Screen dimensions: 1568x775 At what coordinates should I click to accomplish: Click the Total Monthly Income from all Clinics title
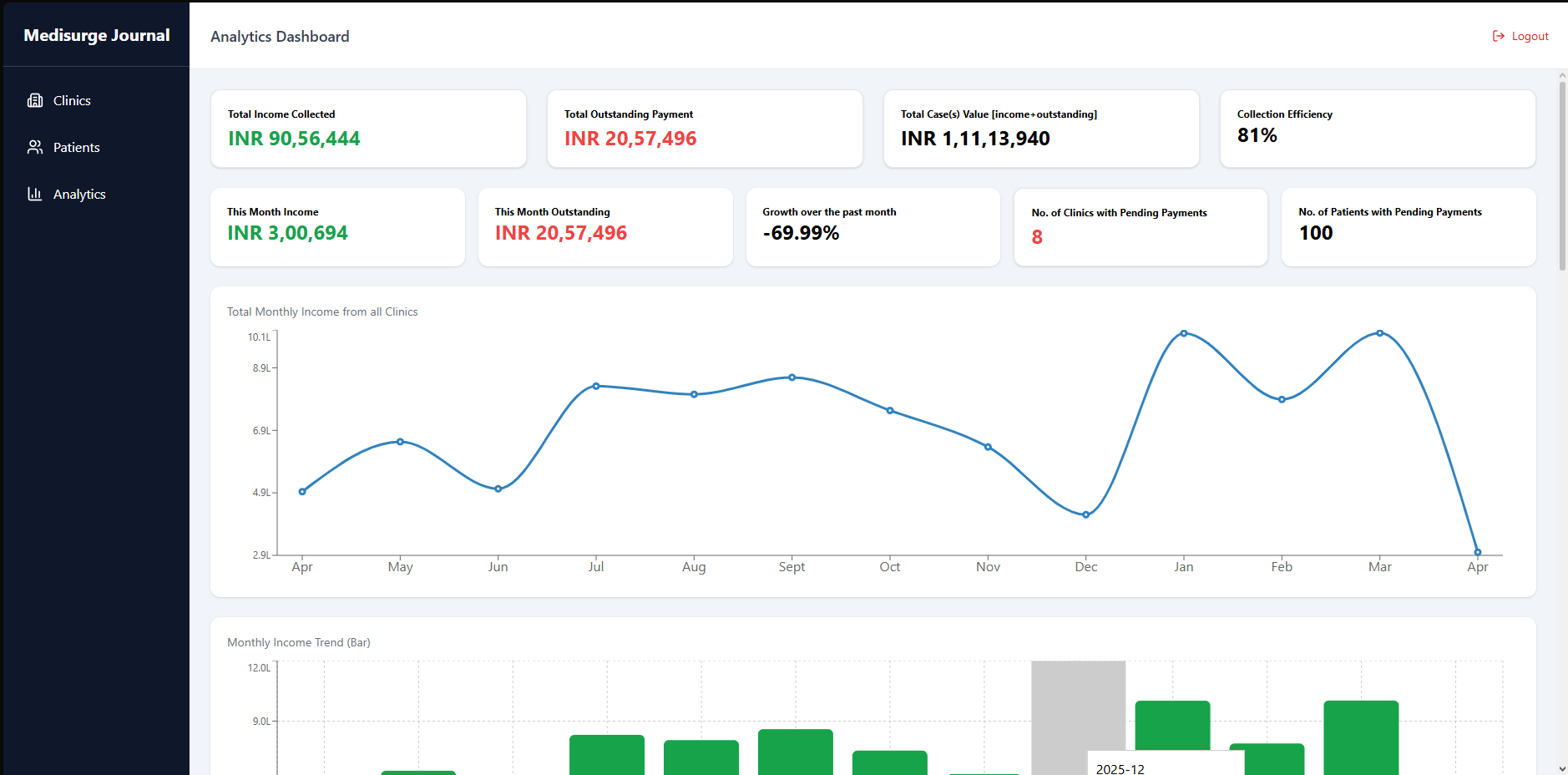click(x=322, y=312)
